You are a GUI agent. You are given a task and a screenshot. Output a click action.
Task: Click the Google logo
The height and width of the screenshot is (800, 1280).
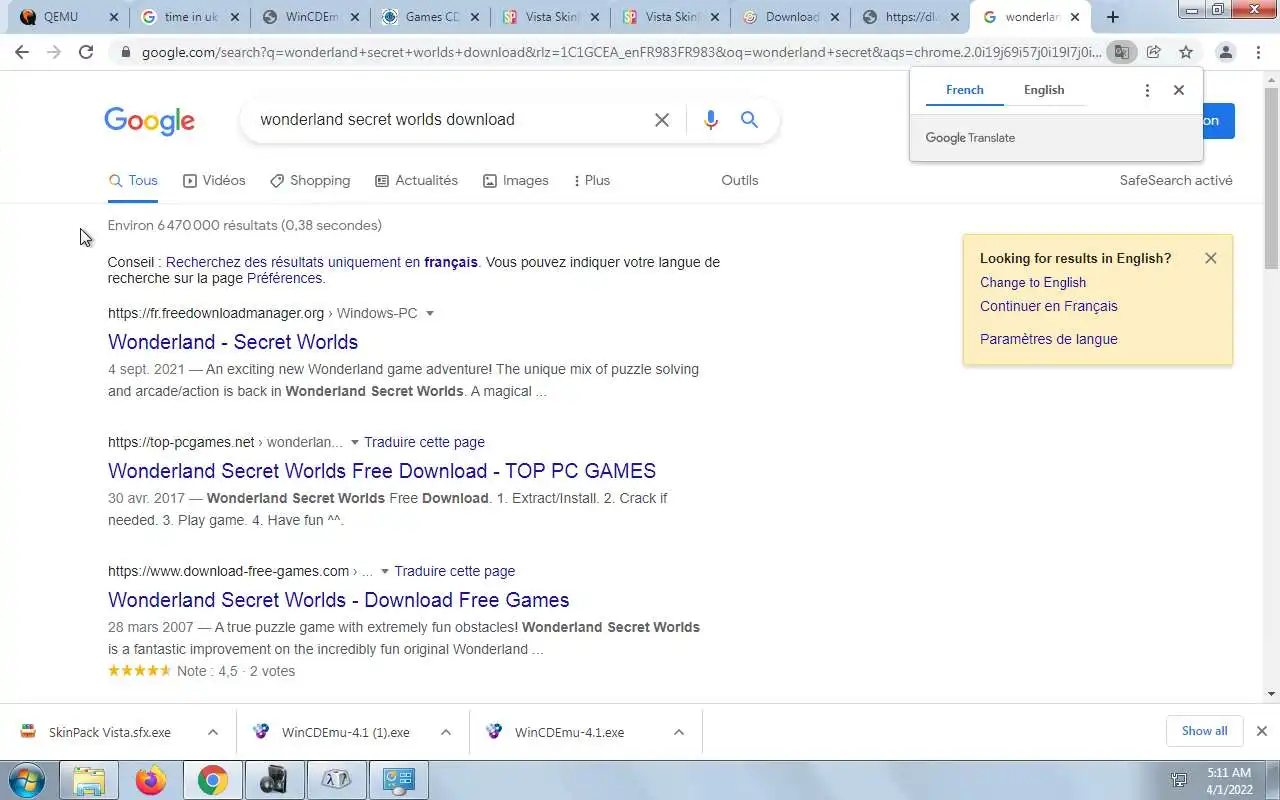tap(150, 121)
